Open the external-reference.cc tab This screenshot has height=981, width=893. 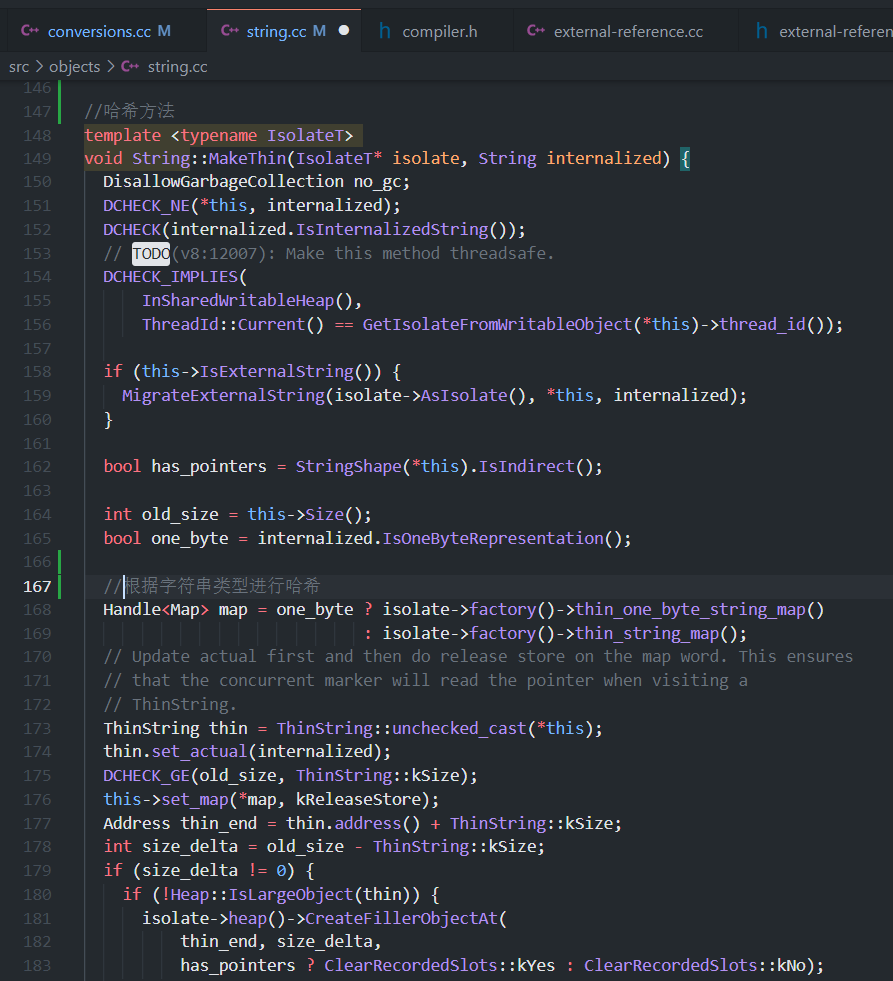click(626, 31)
